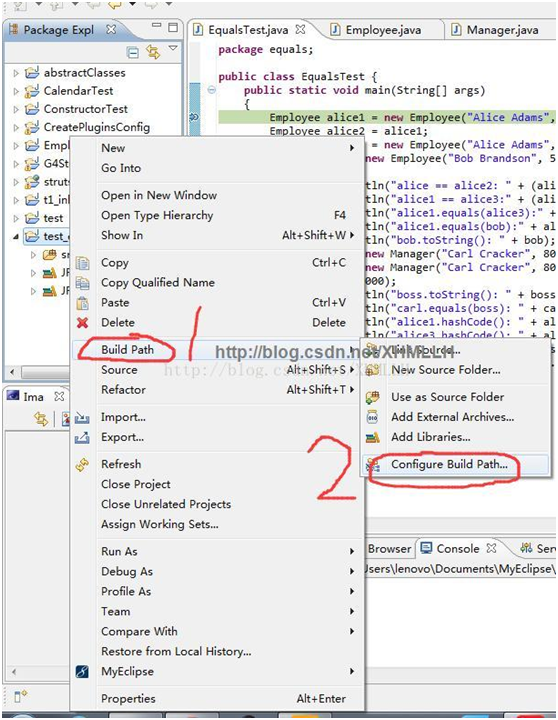Image resolution: width=558 pixels, height=720 pixels.
Task: Expand the CalendarTest project tree arrow
Action: click(x=16, y=91)
